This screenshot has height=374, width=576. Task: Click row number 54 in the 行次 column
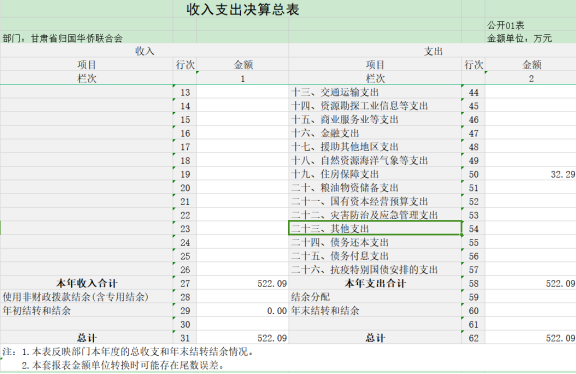point(473,229)
